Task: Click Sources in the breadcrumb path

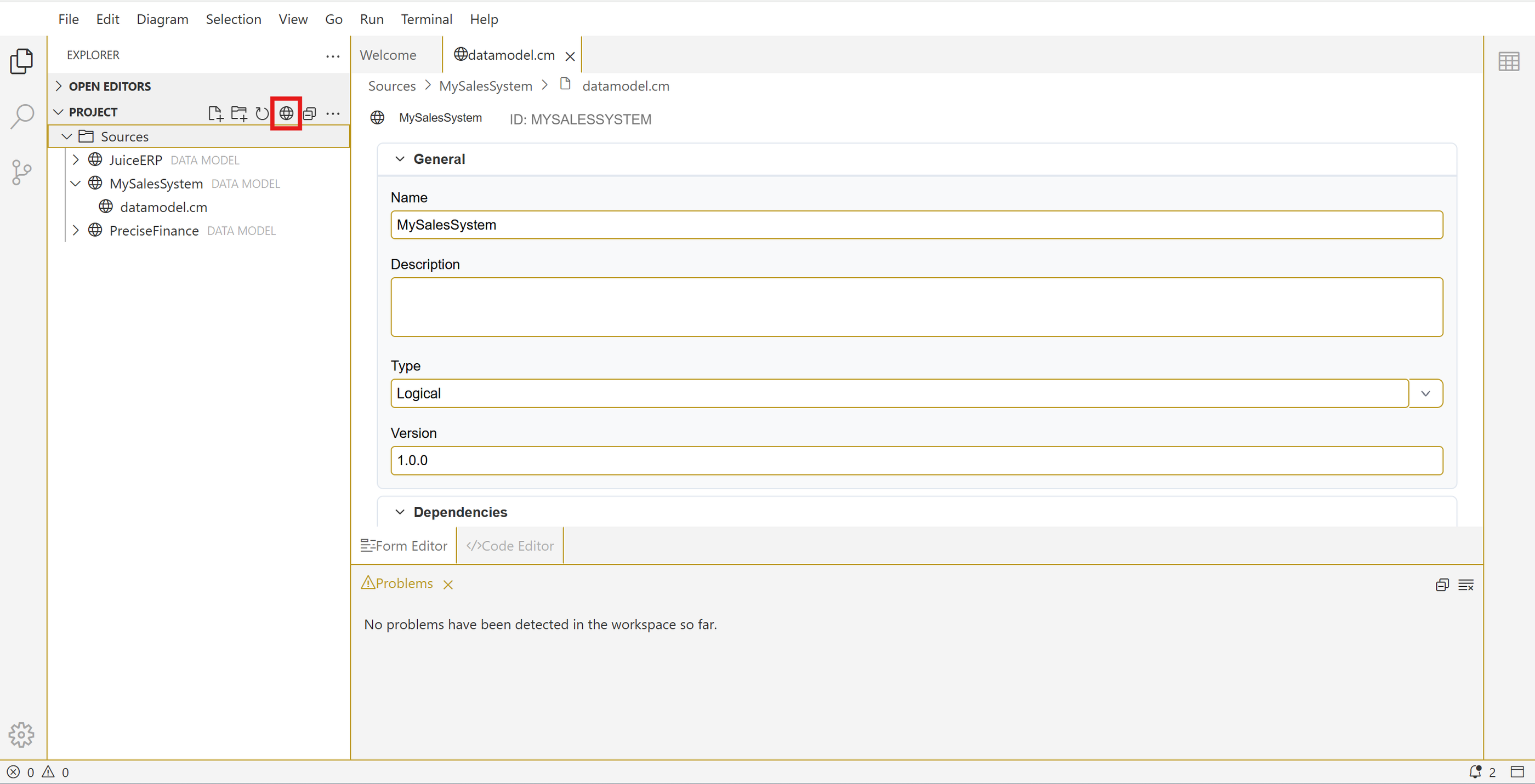Action: pyautogui.click(x=391, y=85)
